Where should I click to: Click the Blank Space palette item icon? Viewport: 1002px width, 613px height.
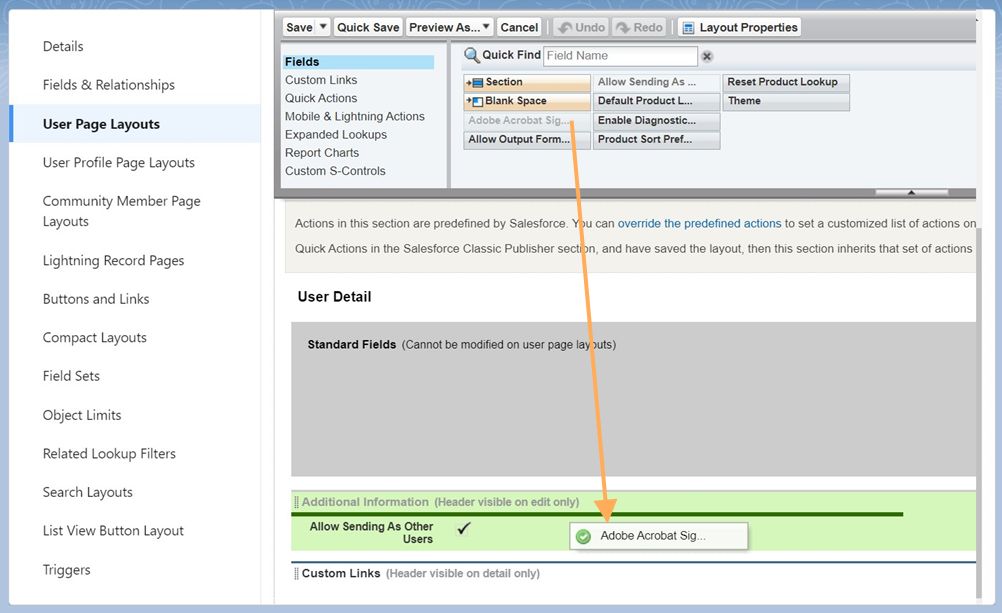pos(475,101)
